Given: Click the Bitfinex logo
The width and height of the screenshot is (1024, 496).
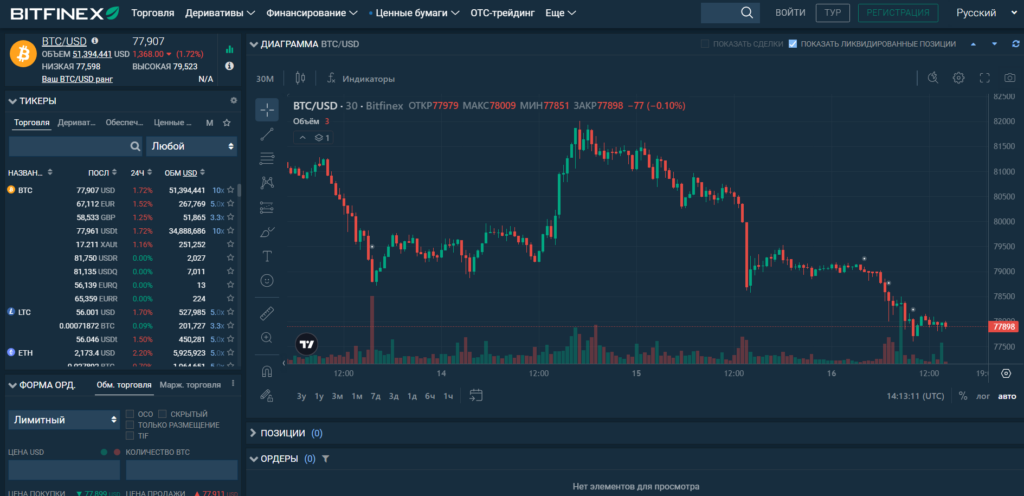Looking at the screenshot, I should coord(65,13).
